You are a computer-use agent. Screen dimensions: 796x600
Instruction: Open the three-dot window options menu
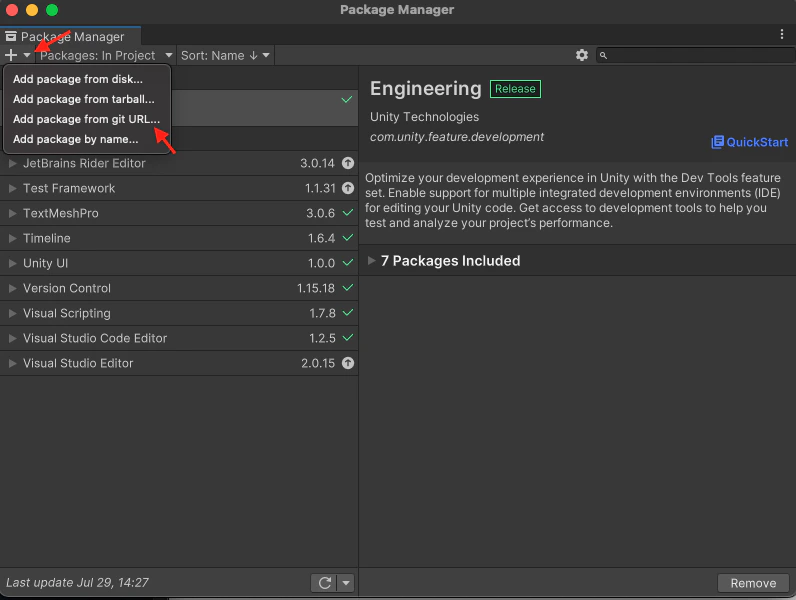click(781, 35)
